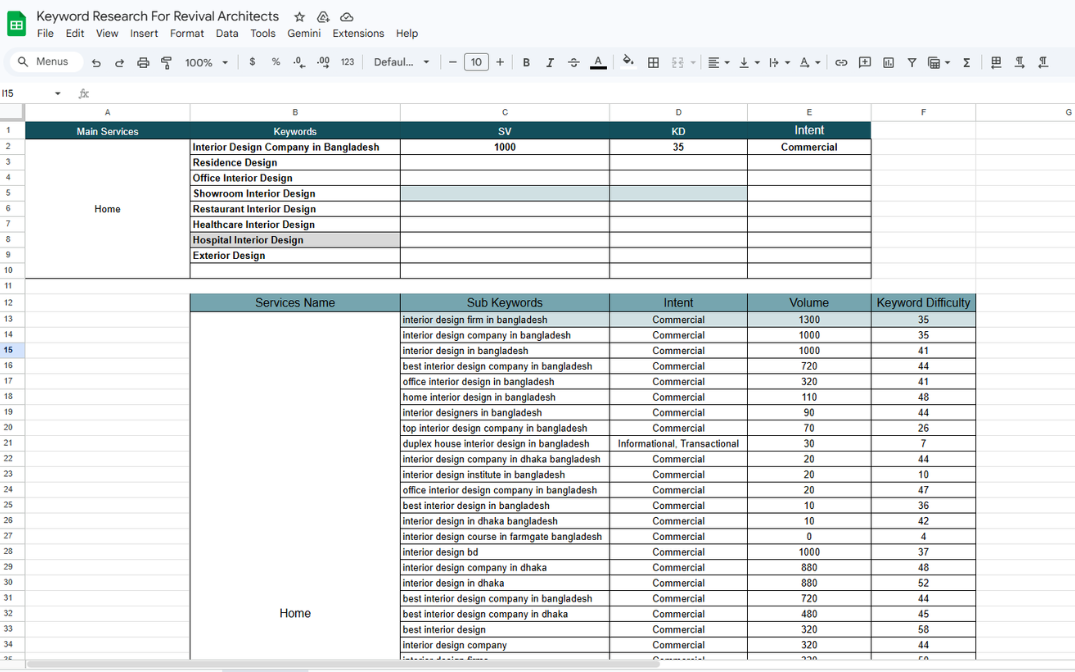Click the Menus search button
Image resolution: width=1075 pixels, height=672 pixels.
(44, 62)
